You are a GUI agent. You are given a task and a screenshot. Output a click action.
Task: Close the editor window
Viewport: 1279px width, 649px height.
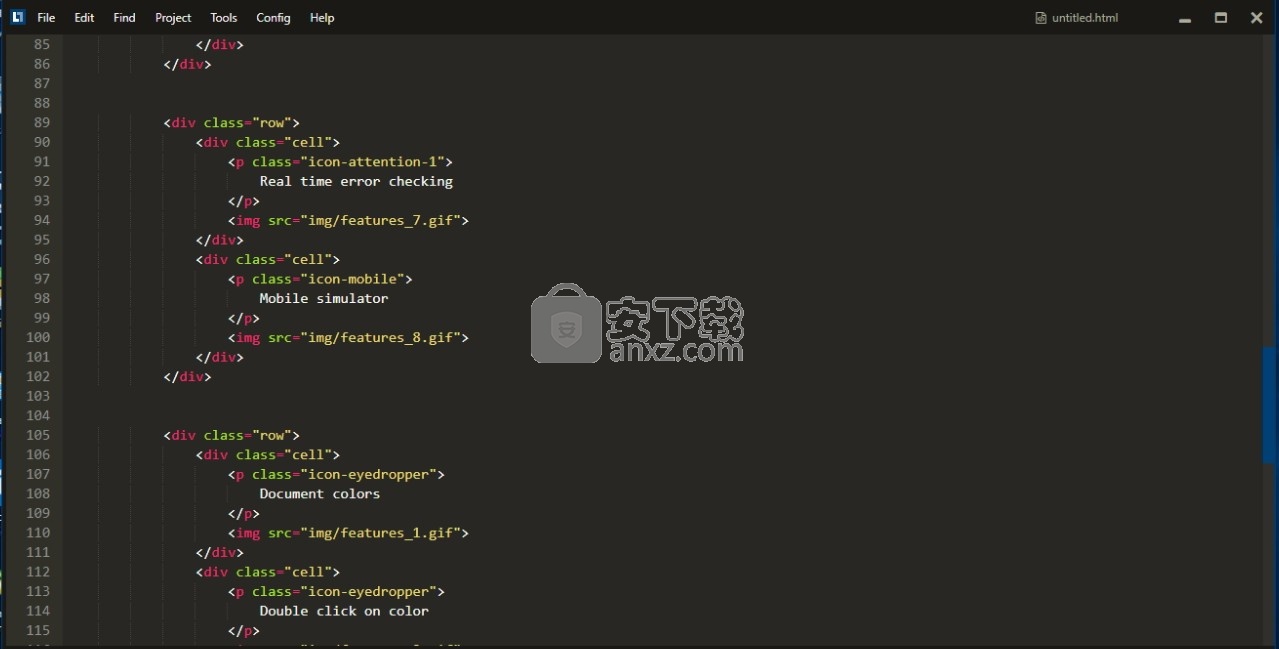[1257, 18]
